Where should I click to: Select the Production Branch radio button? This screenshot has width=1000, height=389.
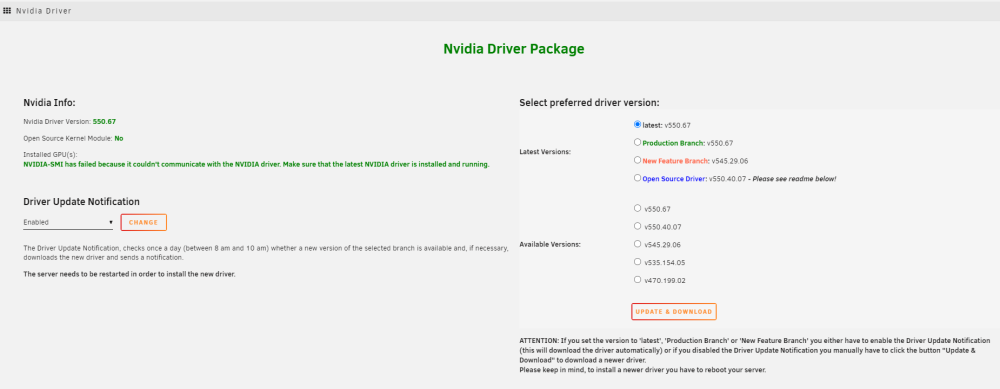pos(638,142)
